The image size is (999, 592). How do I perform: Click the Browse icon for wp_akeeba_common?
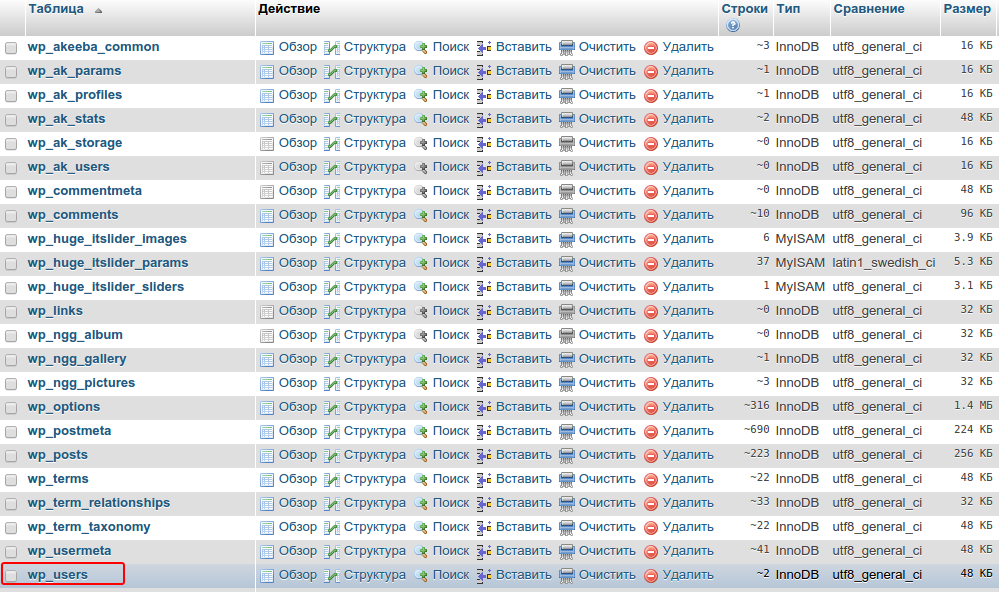pyautogui.click(x=267, y=47)
